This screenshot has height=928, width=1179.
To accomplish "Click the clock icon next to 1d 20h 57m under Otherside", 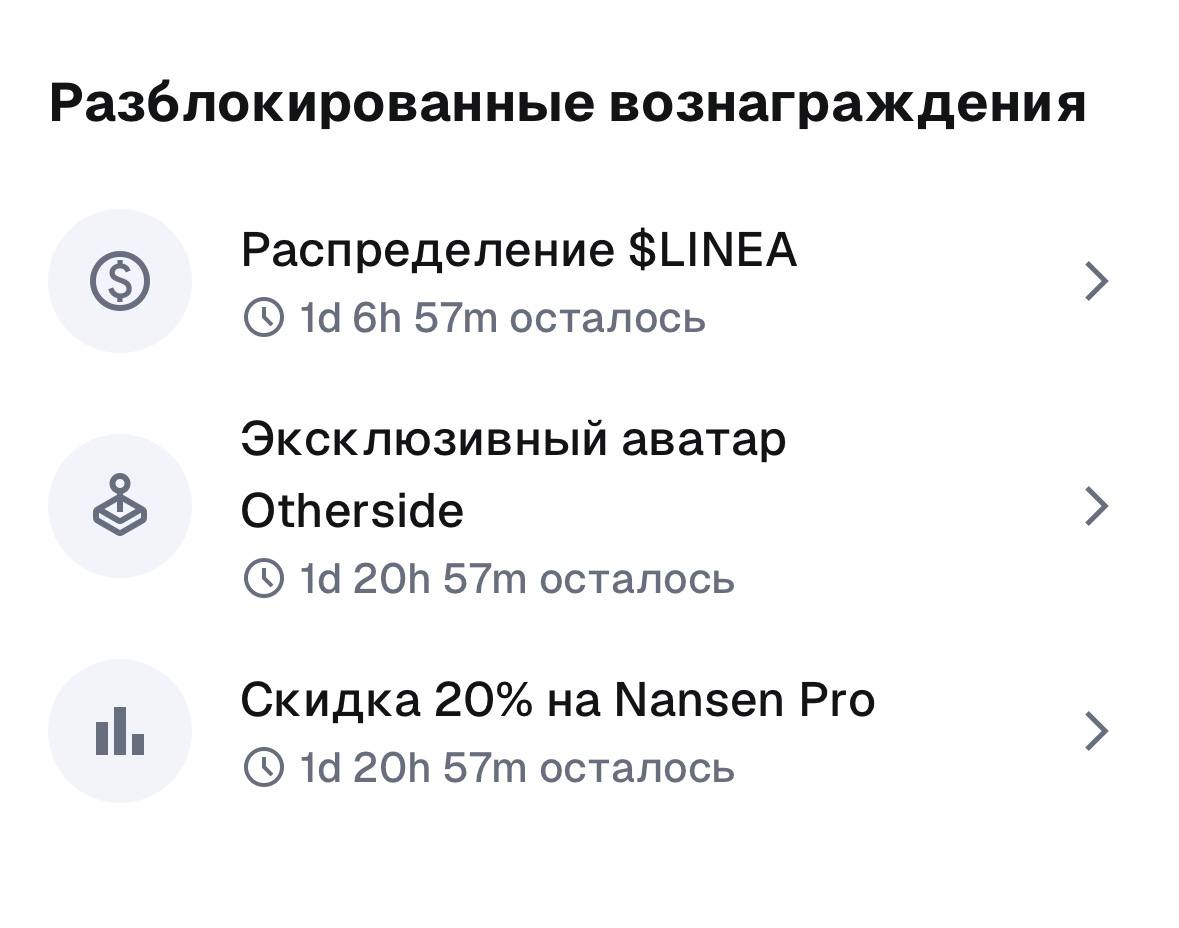I will coord(264,578).
